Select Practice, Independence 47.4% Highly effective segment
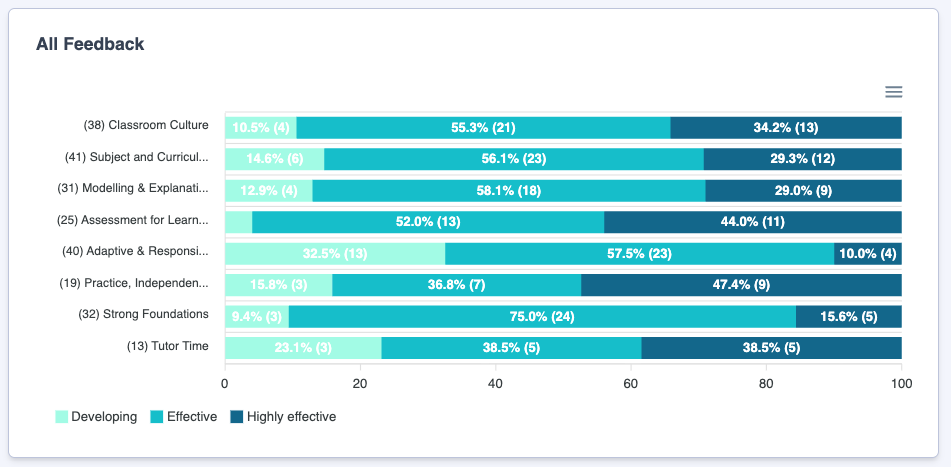Image resolution: width=951 pixels, height=467 pixels. (741, 285)
